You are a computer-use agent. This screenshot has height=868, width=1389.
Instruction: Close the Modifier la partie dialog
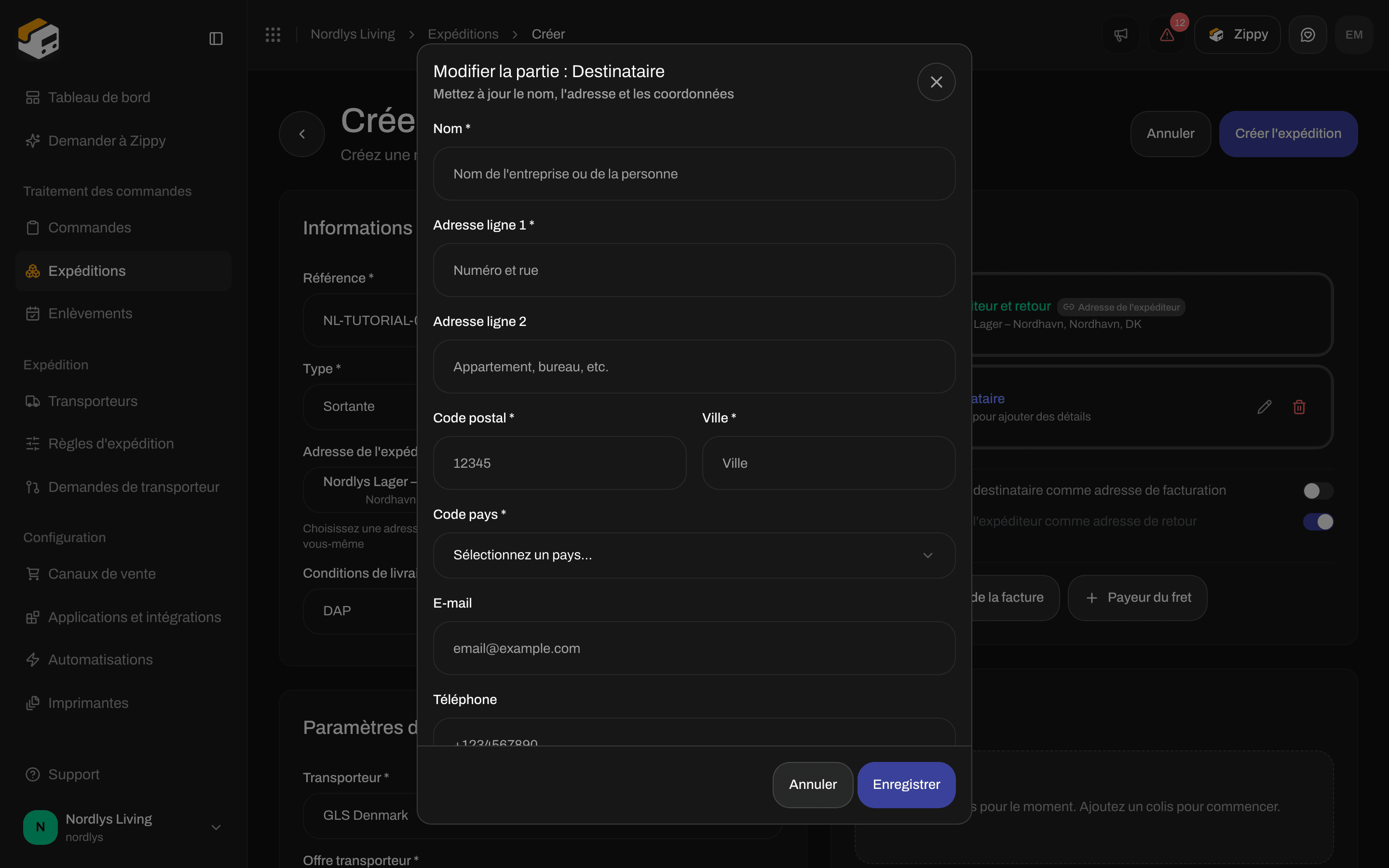tap(936, 82)
